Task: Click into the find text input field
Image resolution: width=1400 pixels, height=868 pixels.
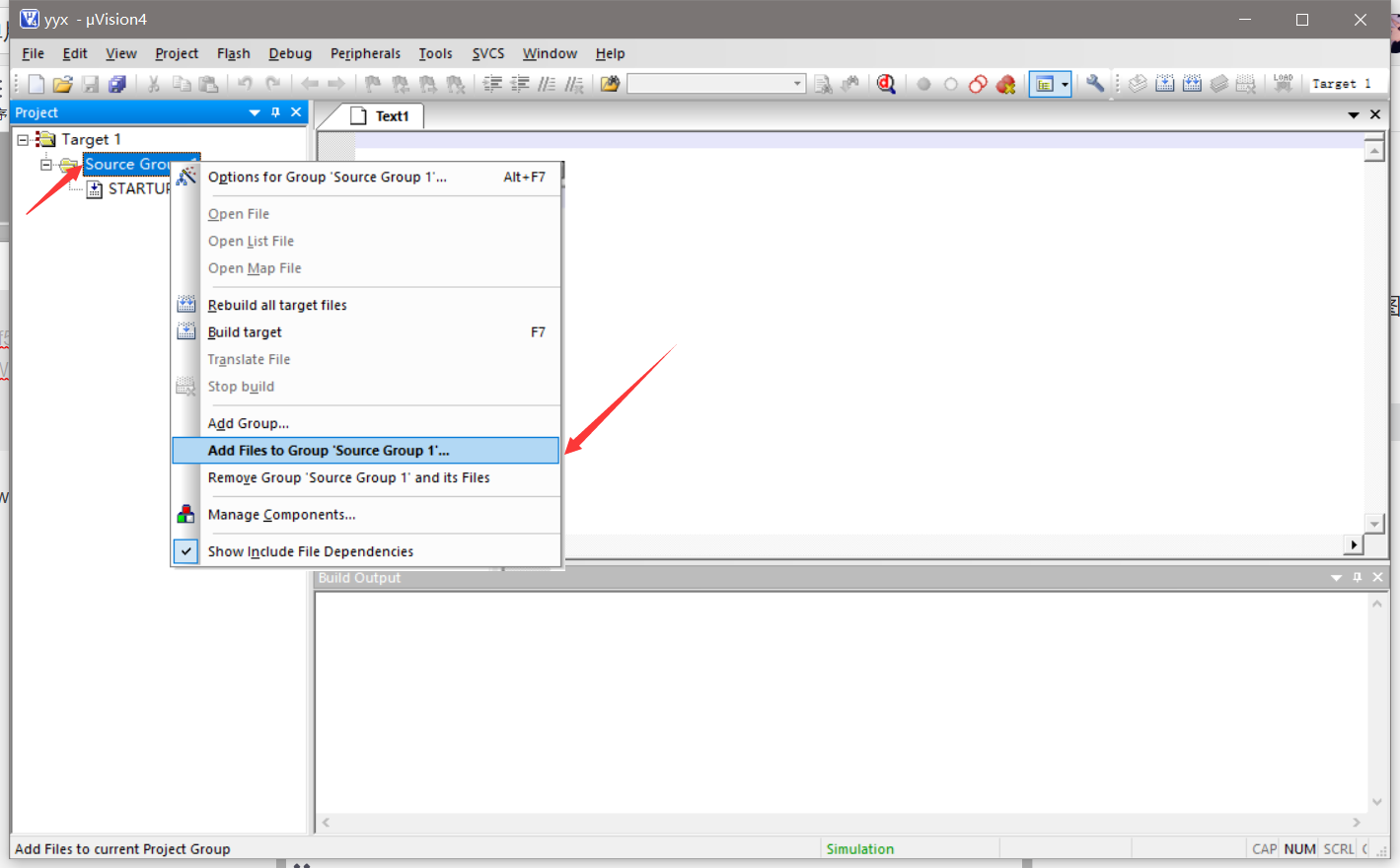Action: click(x=709, y=84)
